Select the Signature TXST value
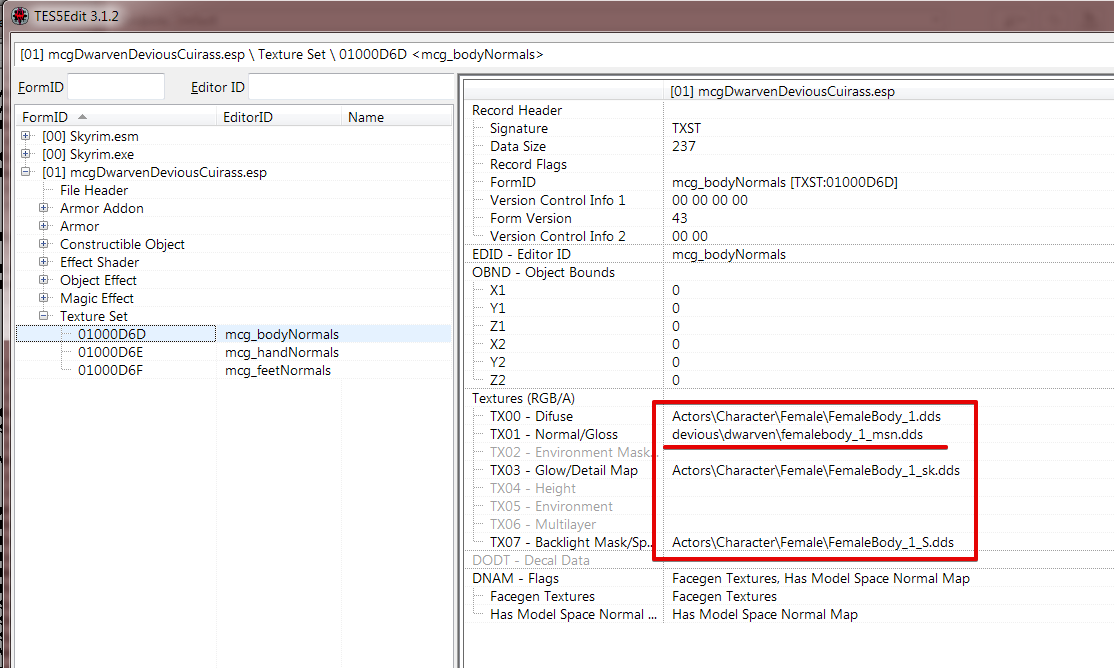This screenshot has width=1114, height=668. click(x=686, y=128)
